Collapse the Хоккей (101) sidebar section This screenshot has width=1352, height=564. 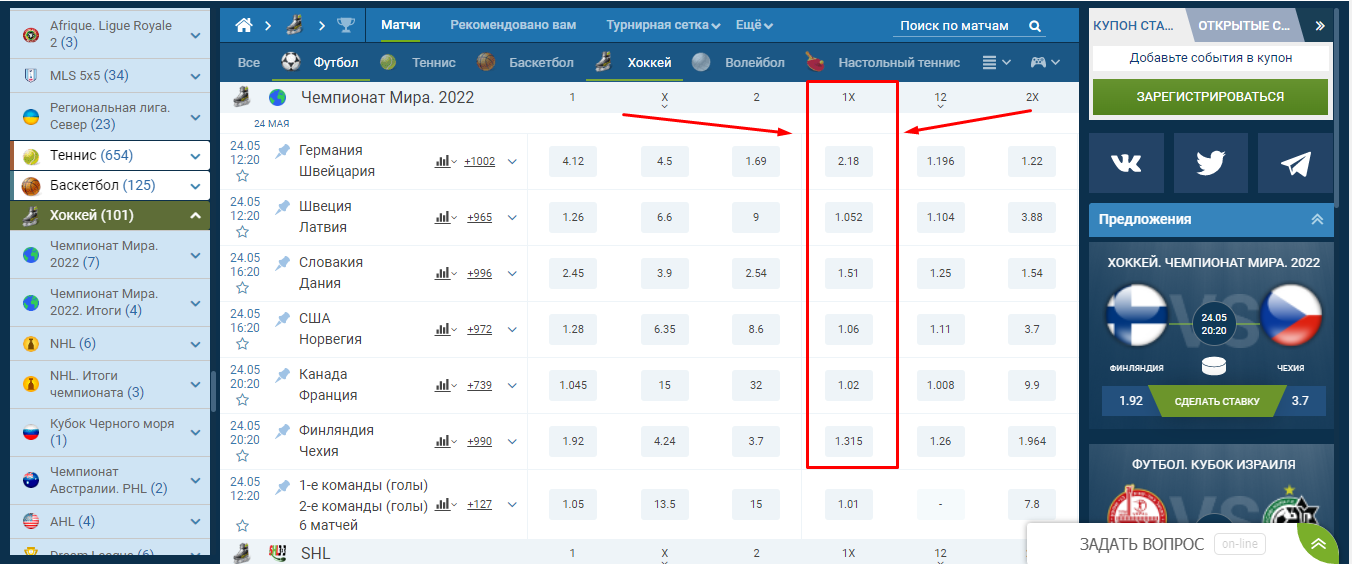coord(195,216)
